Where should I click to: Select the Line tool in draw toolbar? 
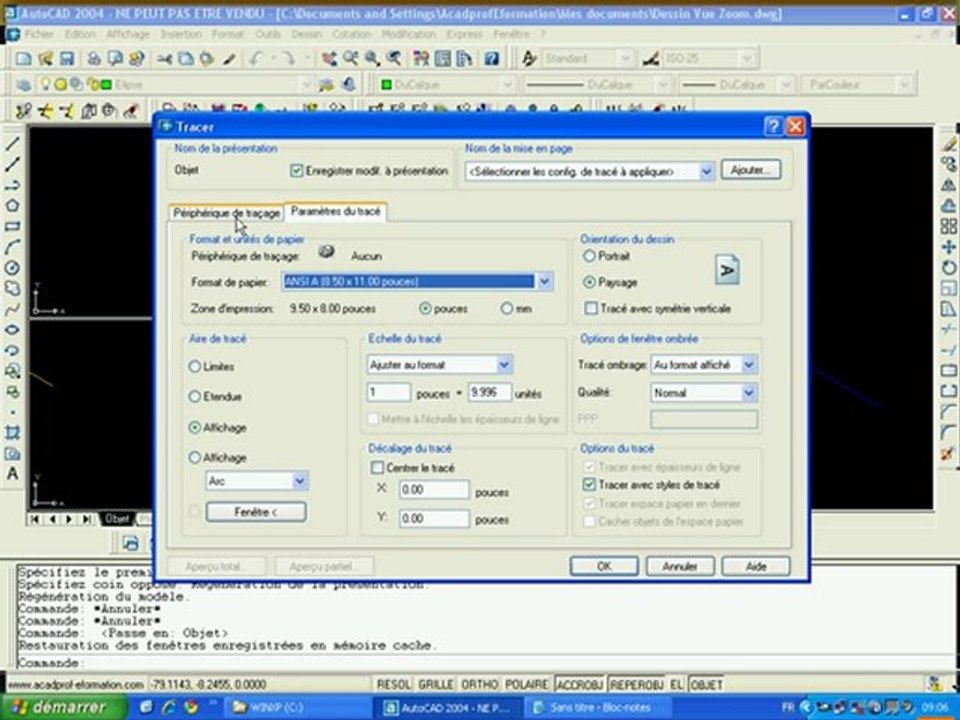point(12,144)
